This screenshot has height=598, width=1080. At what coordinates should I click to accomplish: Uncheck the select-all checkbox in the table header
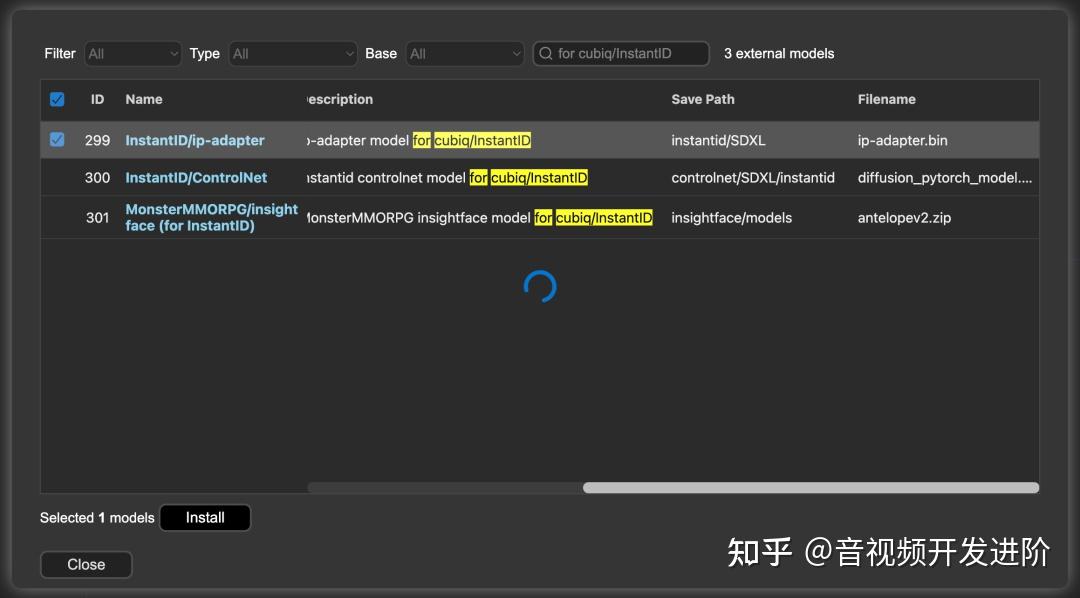click(57, 99)
